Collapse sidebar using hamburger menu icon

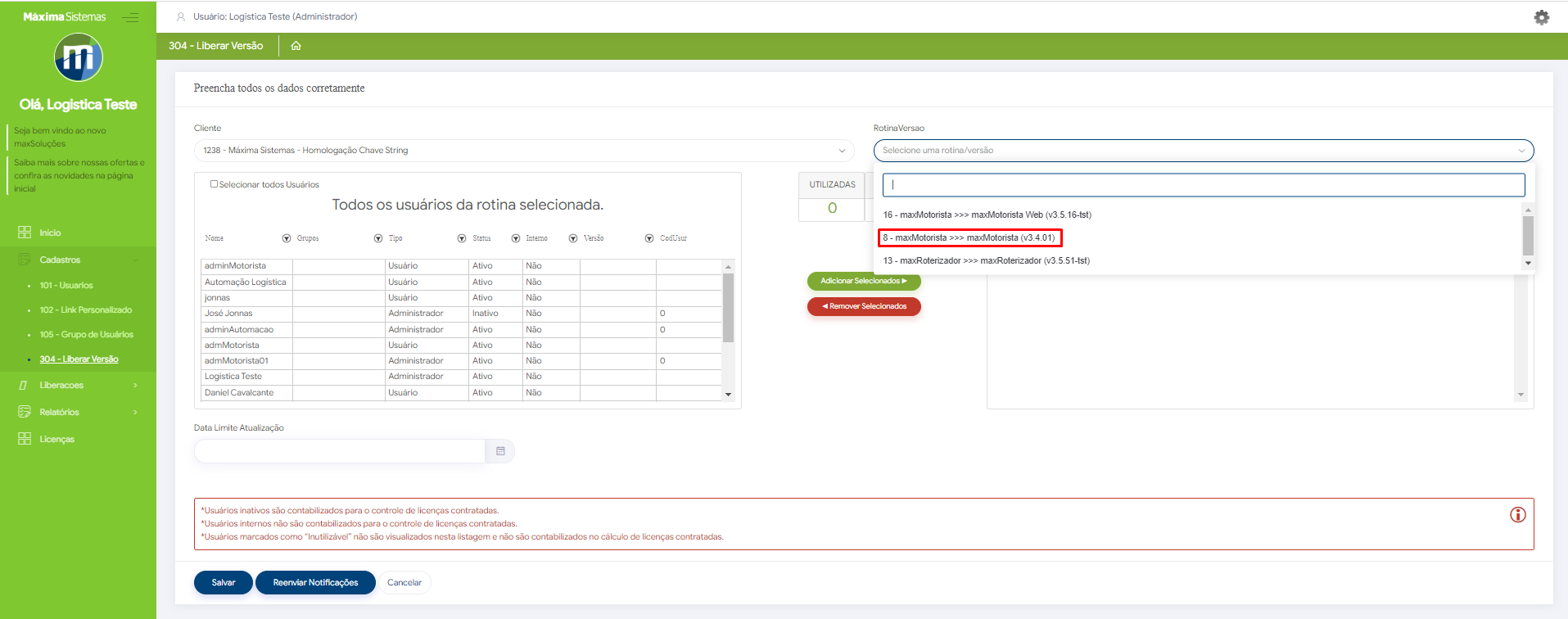131,17
